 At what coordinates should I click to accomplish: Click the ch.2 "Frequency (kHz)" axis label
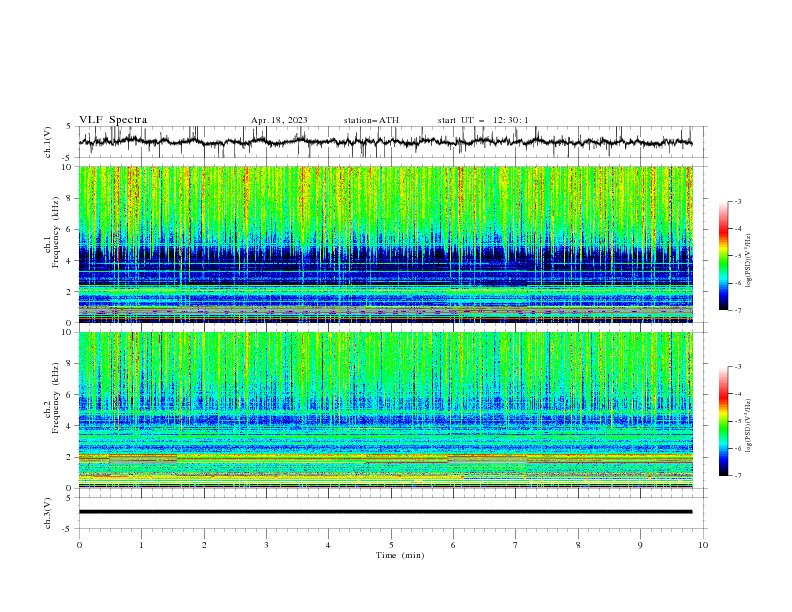click(55, 397)
